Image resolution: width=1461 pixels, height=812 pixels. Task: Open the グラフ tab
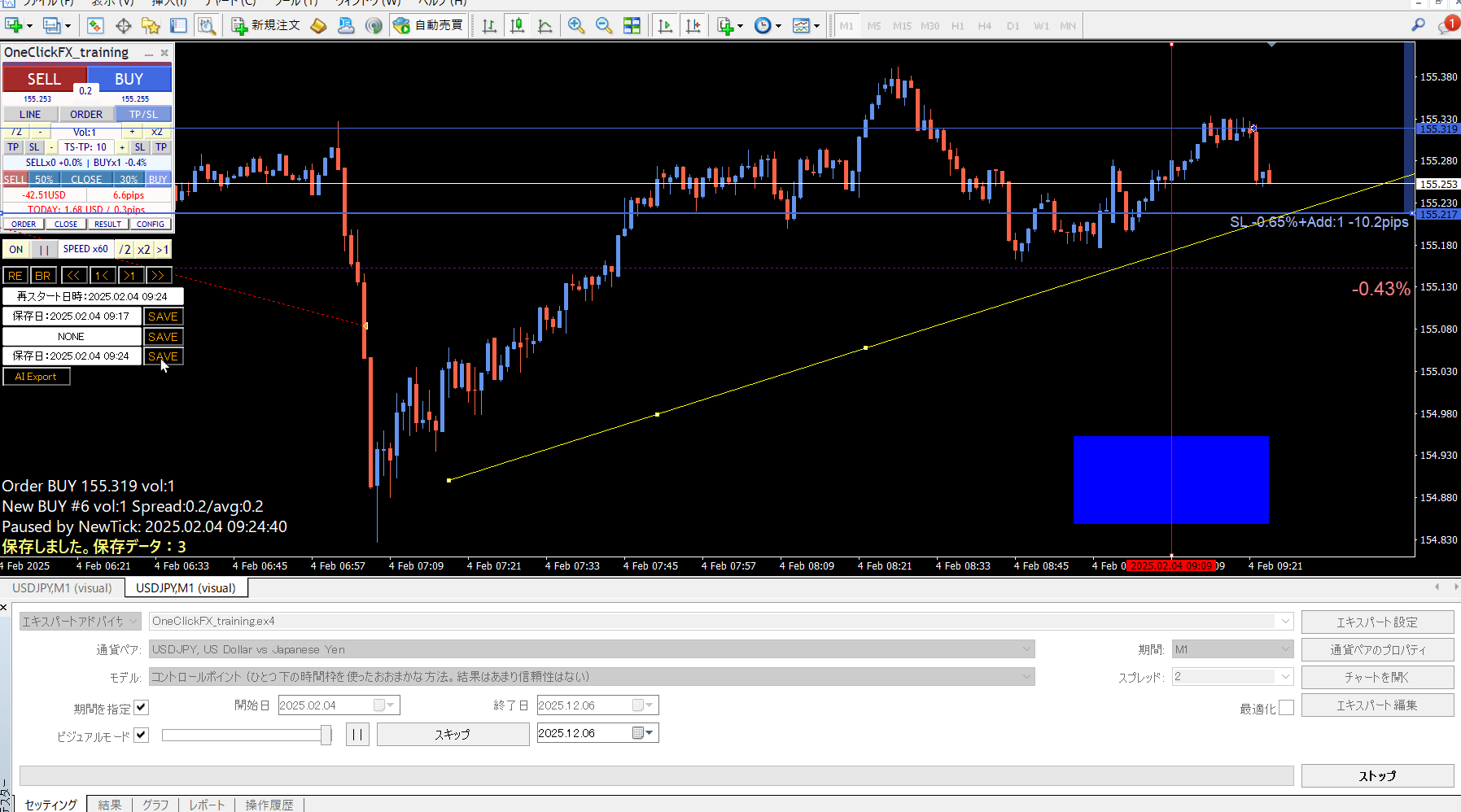pyautogui.click(x=155, y=805)
